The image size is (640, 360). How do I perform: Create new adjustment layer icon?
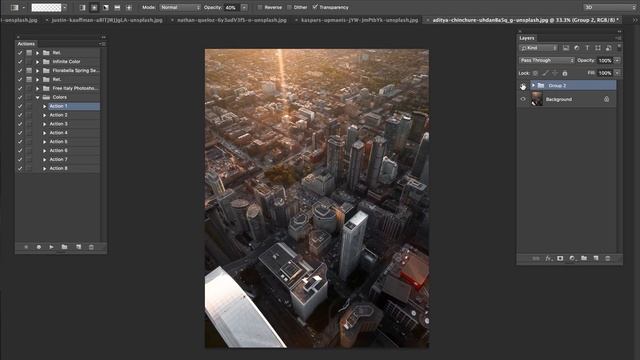pos(572,258)
